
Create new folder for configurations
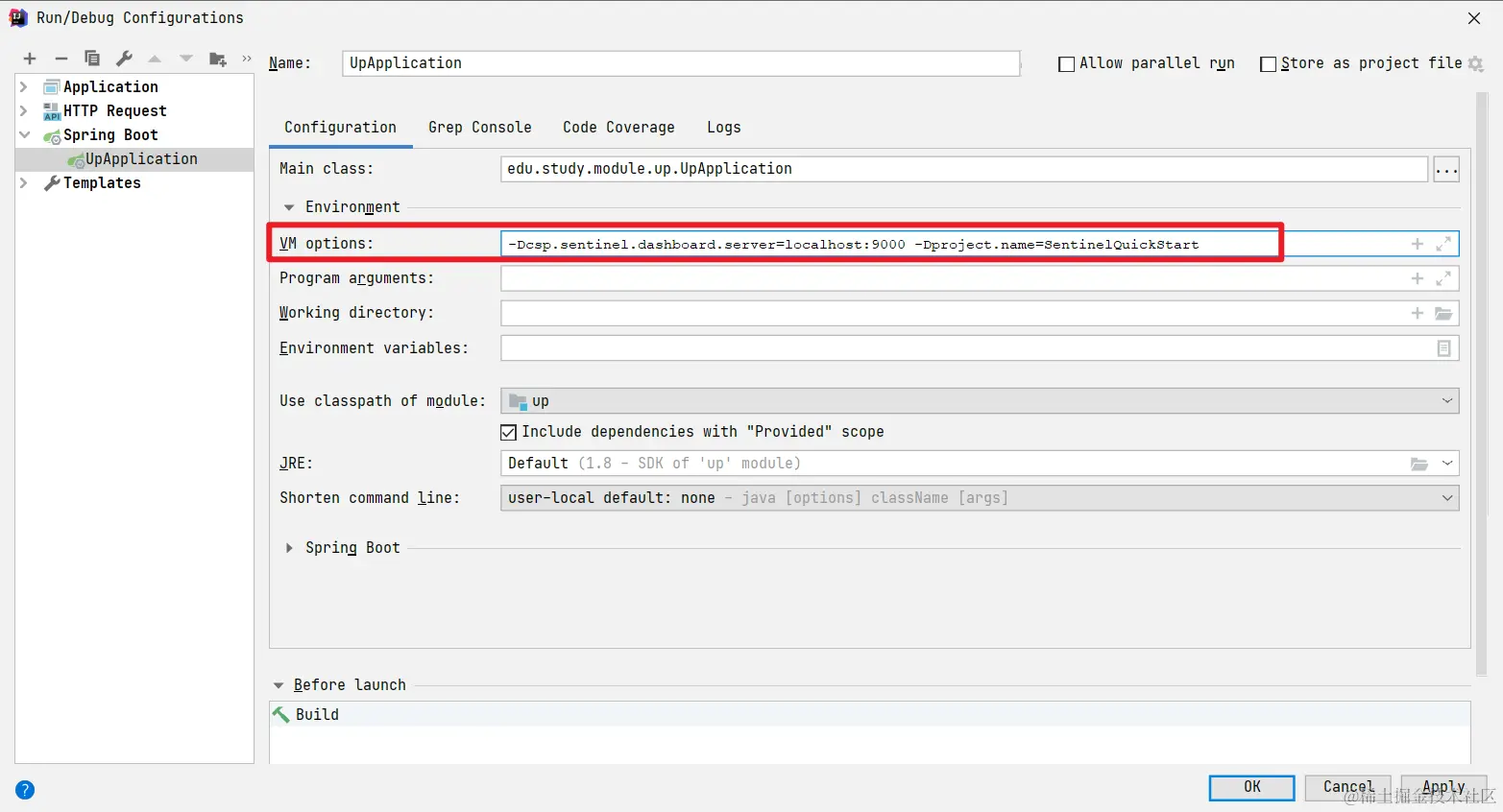pyautogui.click(x=218, y=60)
